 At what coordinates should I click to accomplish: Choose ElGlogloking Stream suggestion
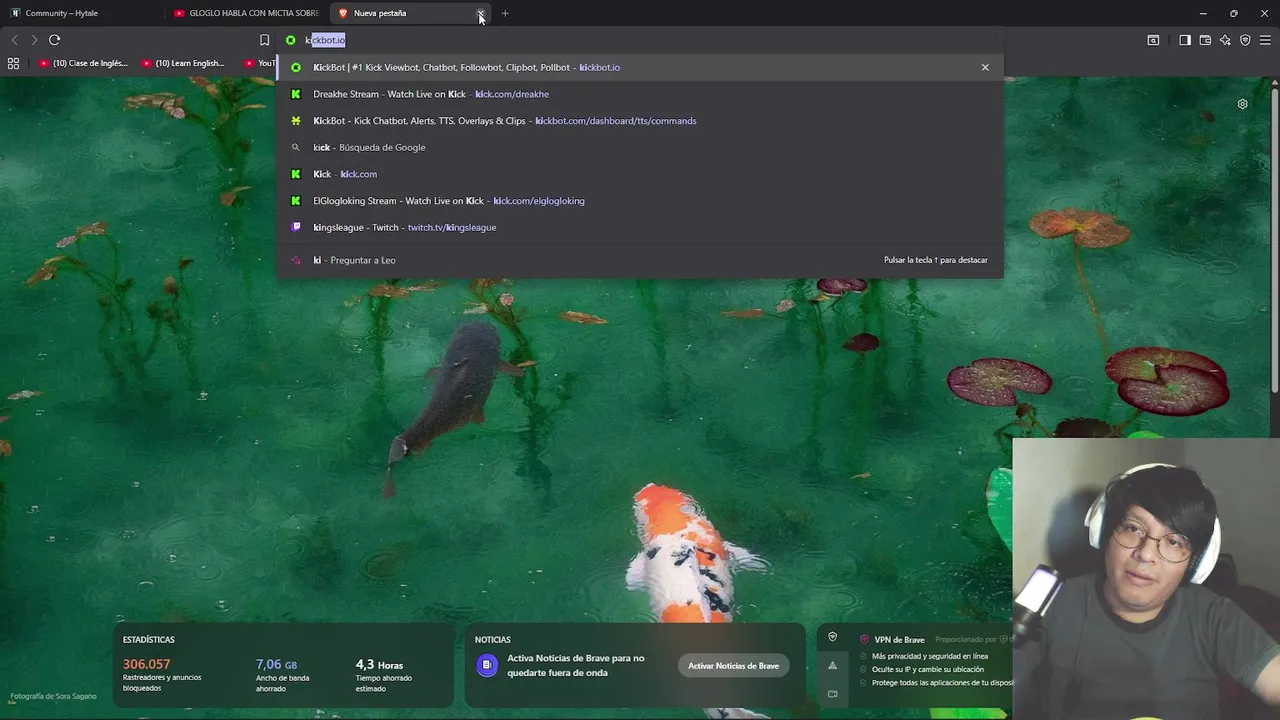point(640,201)
